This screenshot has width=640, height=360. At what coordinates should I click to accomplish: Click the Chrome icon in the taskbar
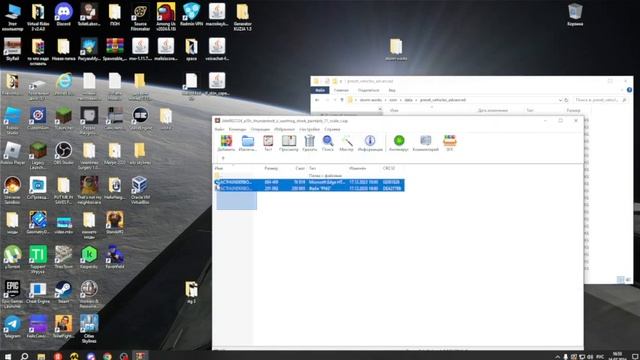[x=107, y=356]
